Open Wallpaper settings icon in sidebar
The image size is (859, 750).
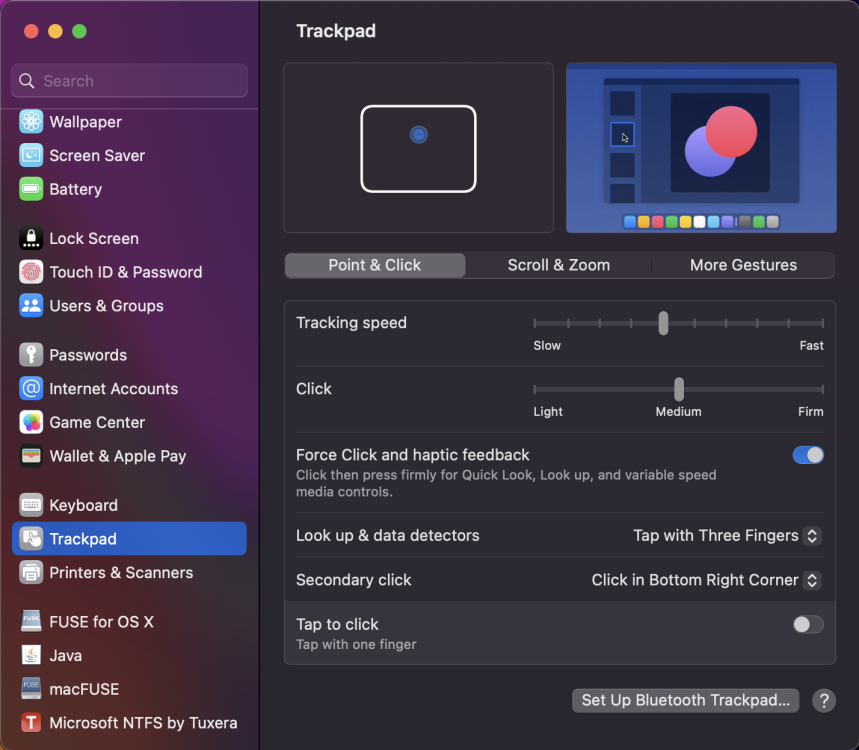pyautogui.click(x=31, y=122)
